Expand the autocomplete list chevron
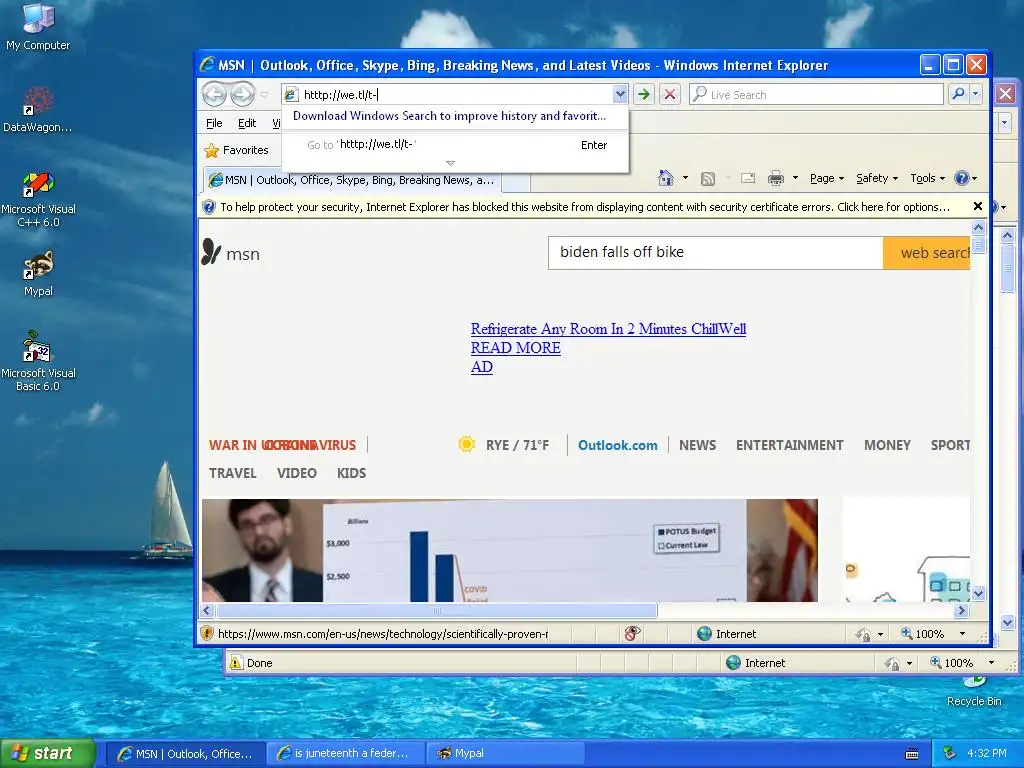The width and height of the screenshot is (1024, 768). (451, 163)
